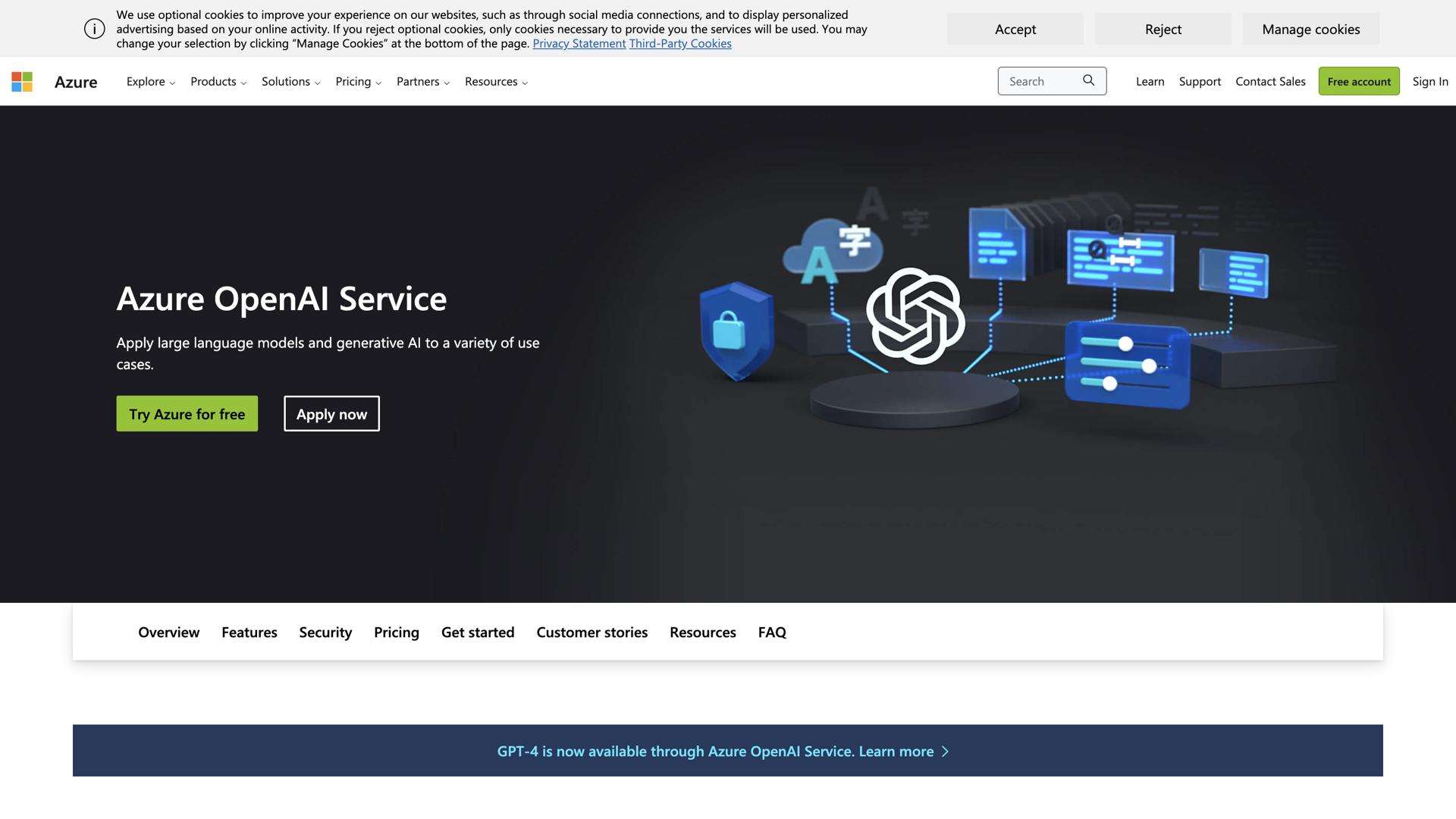
Task: Click the search magnifier icon
Action: click(x=1089, y=80)
